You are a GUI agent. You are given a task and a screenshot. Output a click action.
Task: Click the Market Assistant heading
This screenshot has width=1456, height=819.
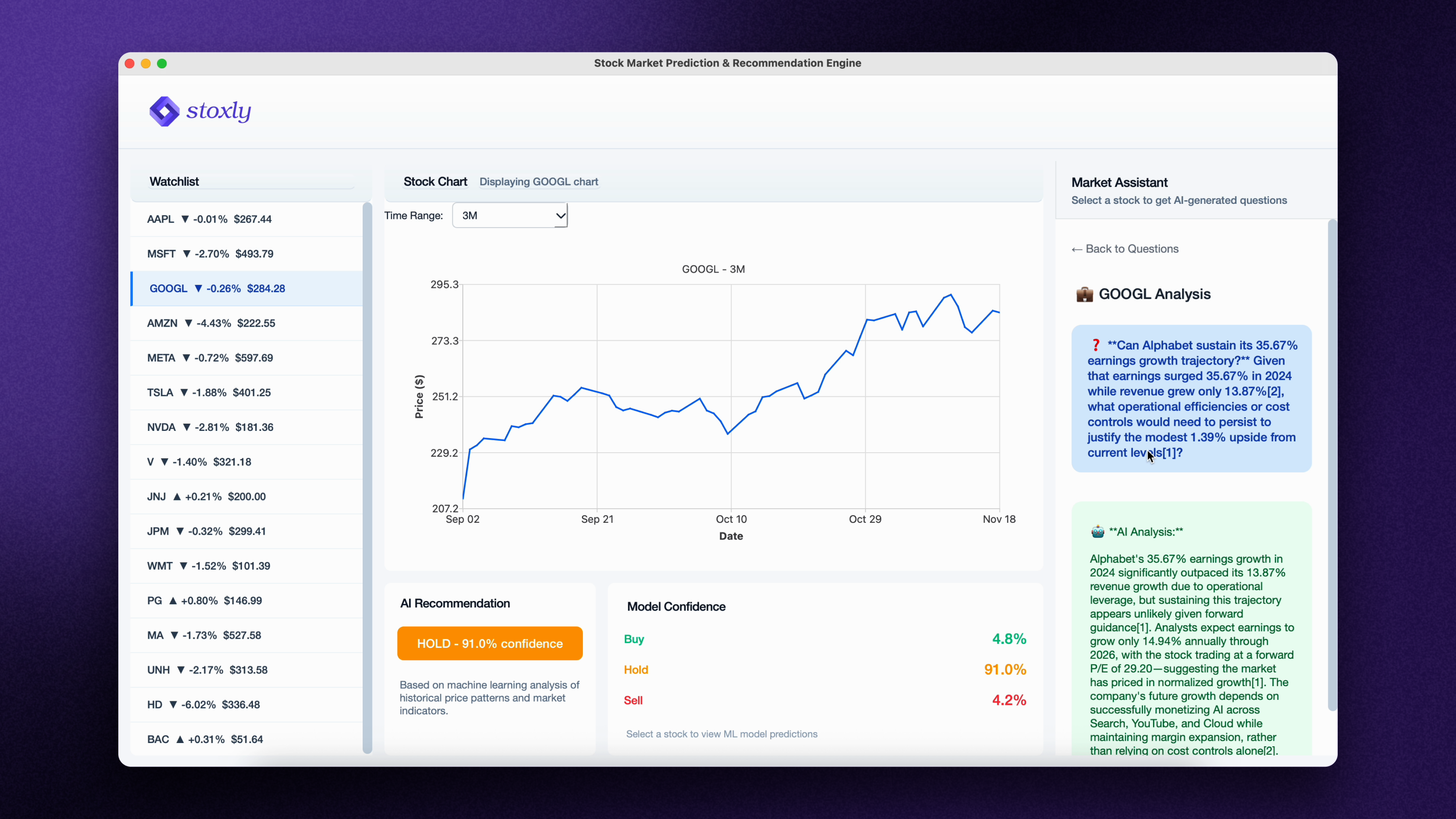[1119, 182]
